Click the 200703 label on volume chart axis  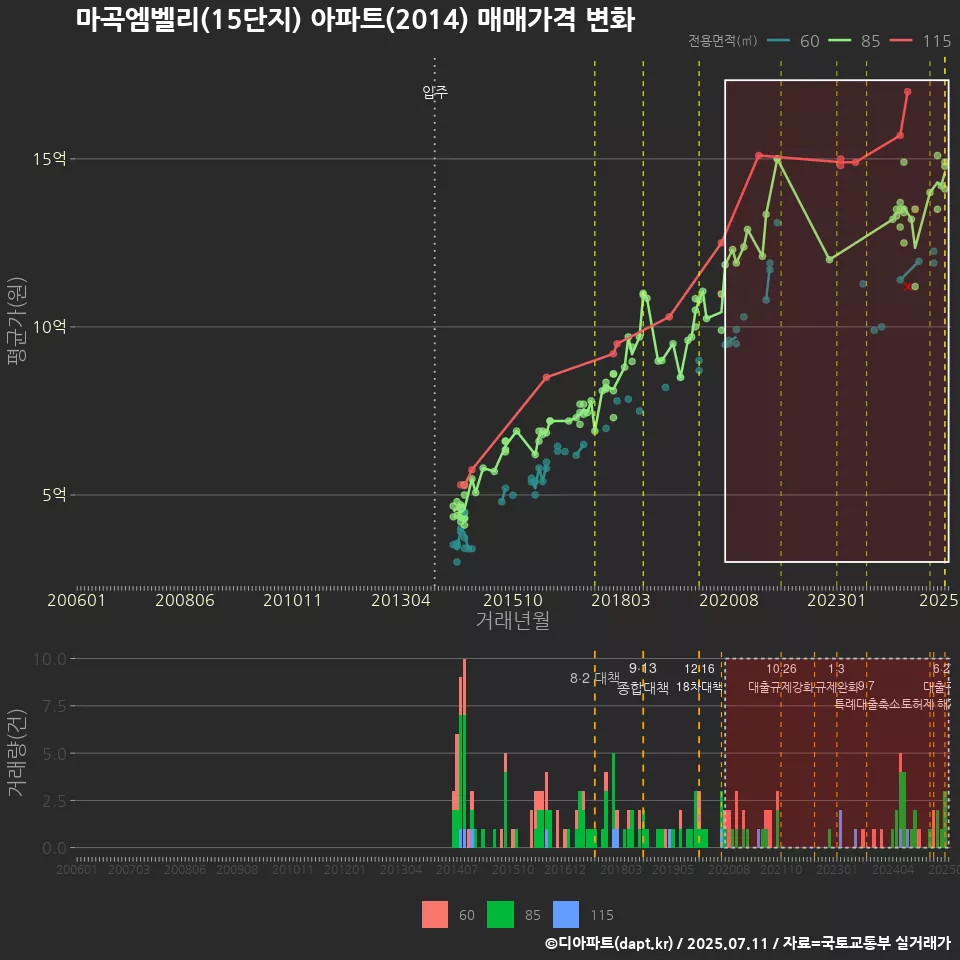tap(129, 869)
